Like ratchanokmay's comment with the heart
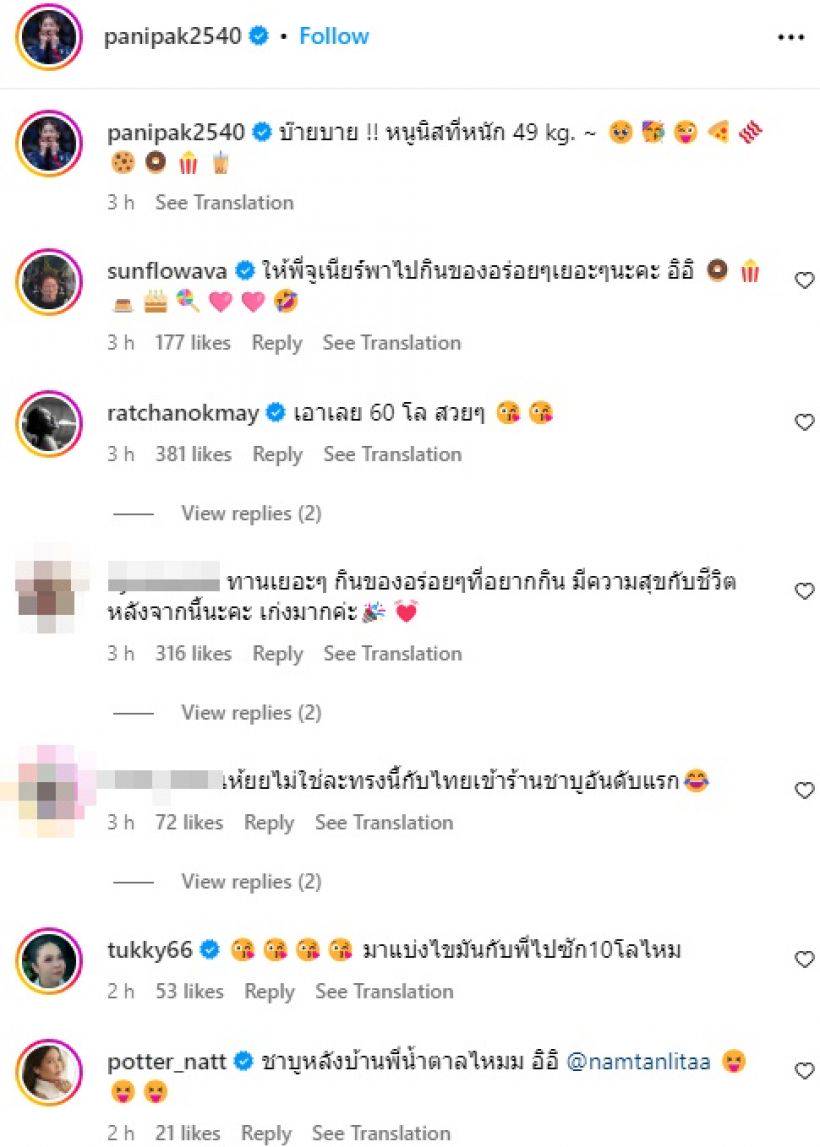This screenshot has height=1147, width=820. [805, 422]
